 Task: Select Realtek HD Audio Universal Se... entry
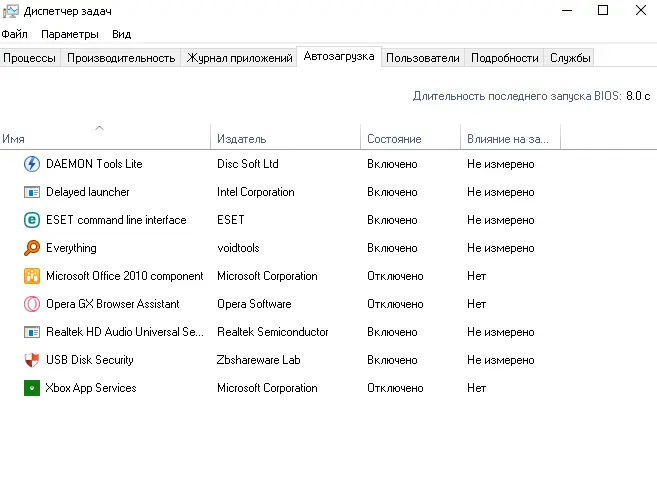click(125, 332)
